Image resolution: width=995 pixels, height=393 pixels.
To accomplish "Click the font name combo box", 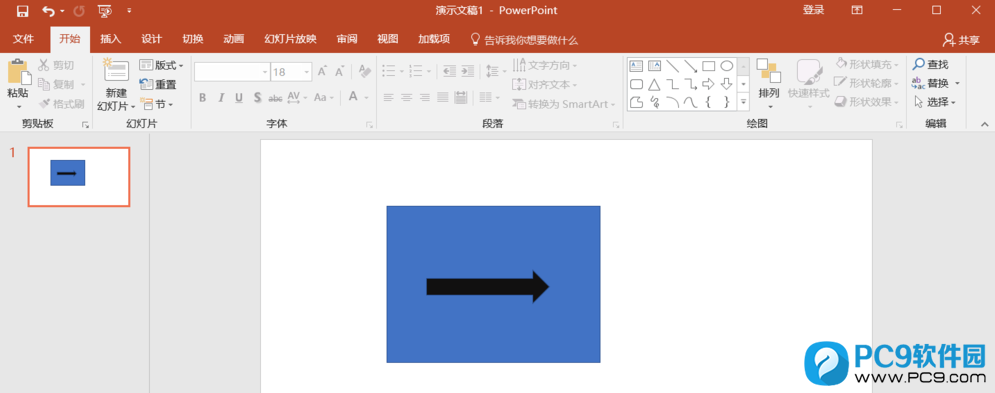I will pos(232,72).
